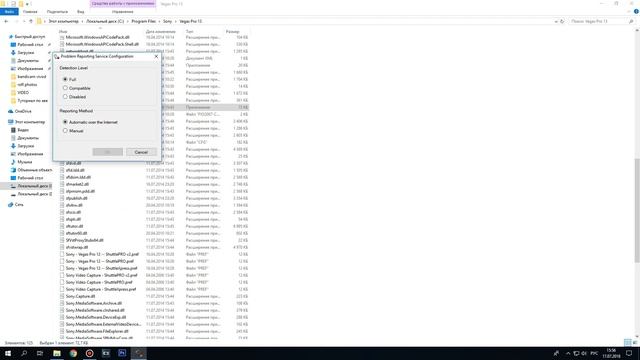Open the Windows Start menu
This screenshot has height=360, width=640.
8,353
